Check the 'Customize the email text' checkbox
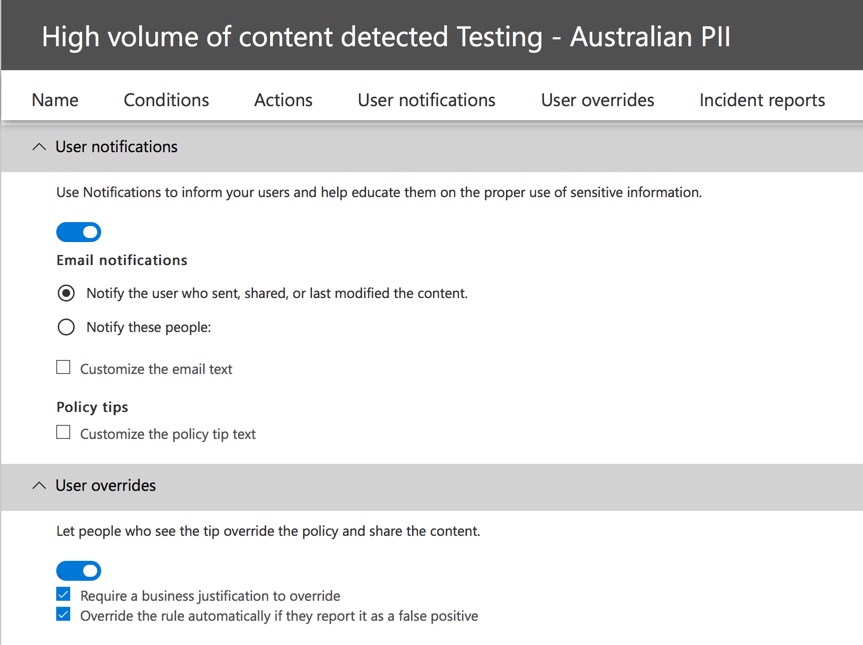The height and width of the screenshot is (645, 863). (x=63, y=367)
